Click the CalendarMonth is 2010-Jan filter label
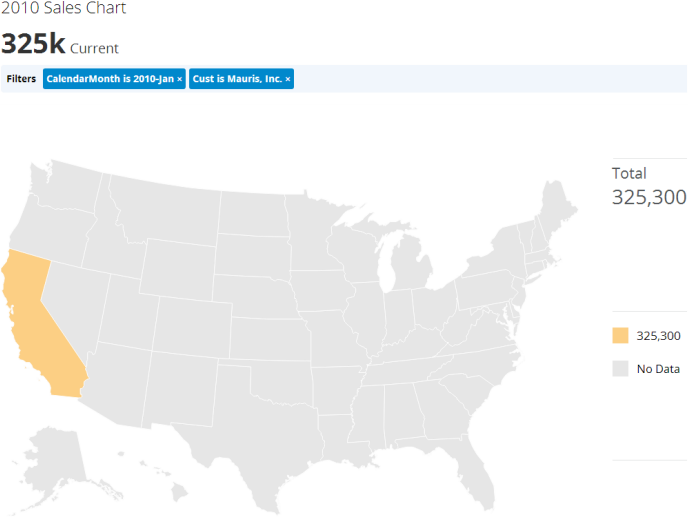Screen dimensions: 688x517 click(x=110, y=79)
